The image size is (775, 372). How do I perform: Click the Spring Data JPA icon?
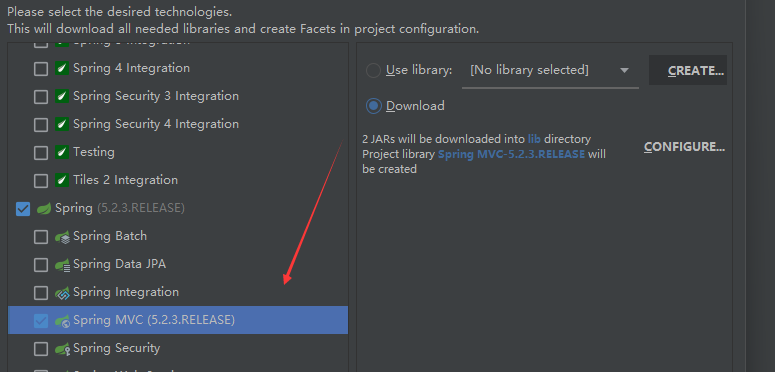pos(62,265)
